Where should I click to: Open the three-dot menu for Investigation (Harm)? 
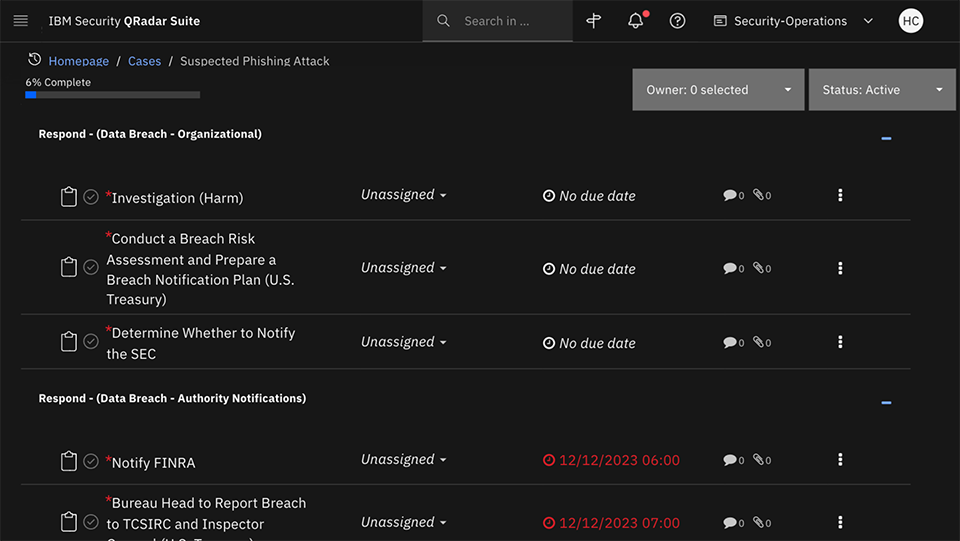point(840,195)
